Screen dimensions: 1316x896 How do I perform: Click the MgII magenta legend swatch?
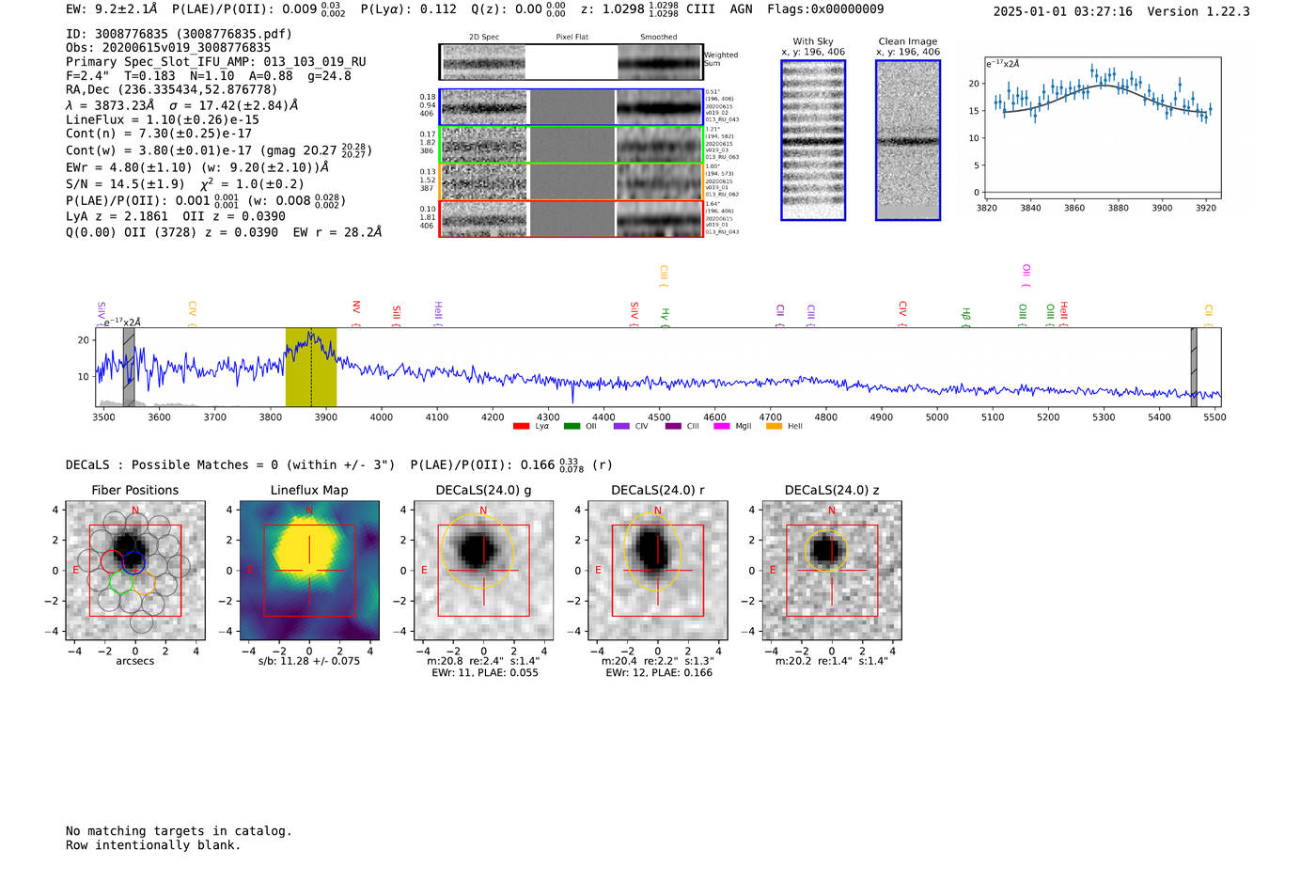tap(721, 427)
